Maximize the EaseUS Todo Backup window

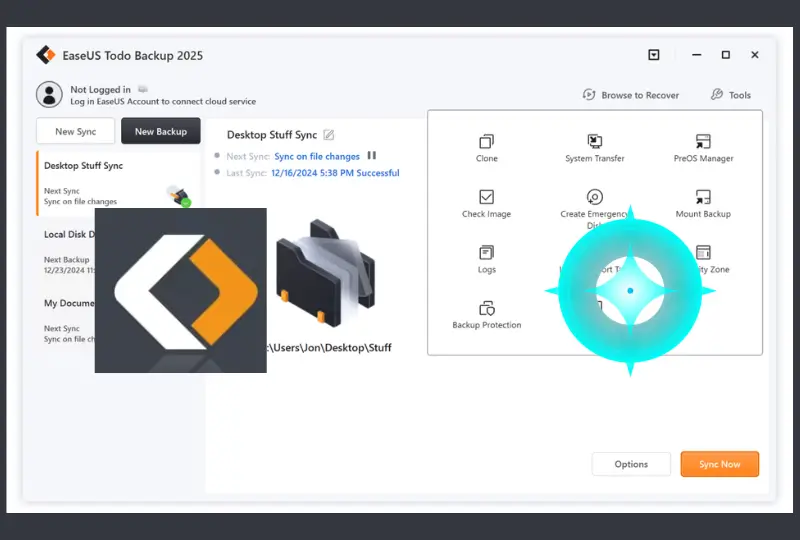(x=726, y=55)
